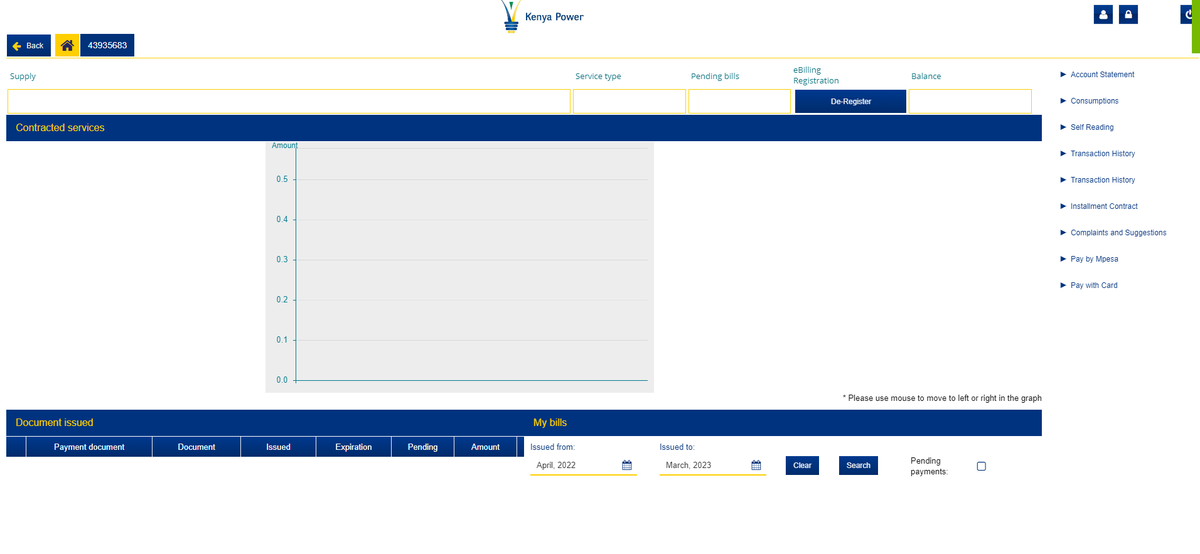Click the De-Register eBilling button
1200x554 pixels.
point(850,101)
